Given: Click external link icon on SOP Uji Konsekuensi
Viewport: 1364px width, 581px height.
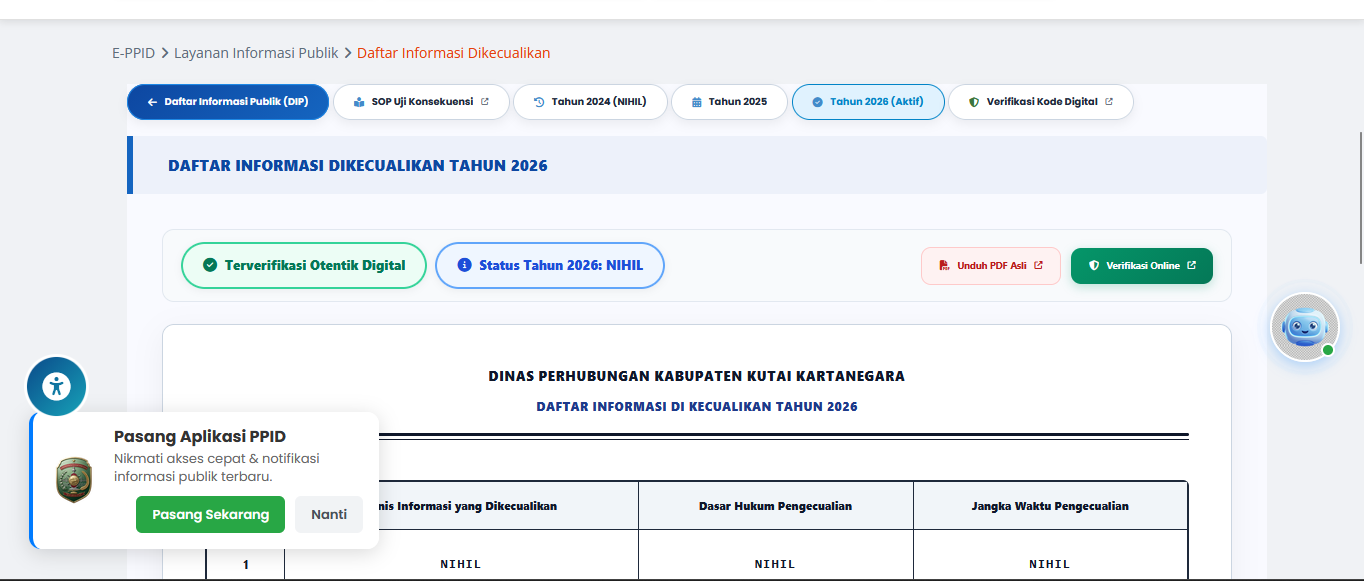Looking at the screenshot, I should point(485,102).
